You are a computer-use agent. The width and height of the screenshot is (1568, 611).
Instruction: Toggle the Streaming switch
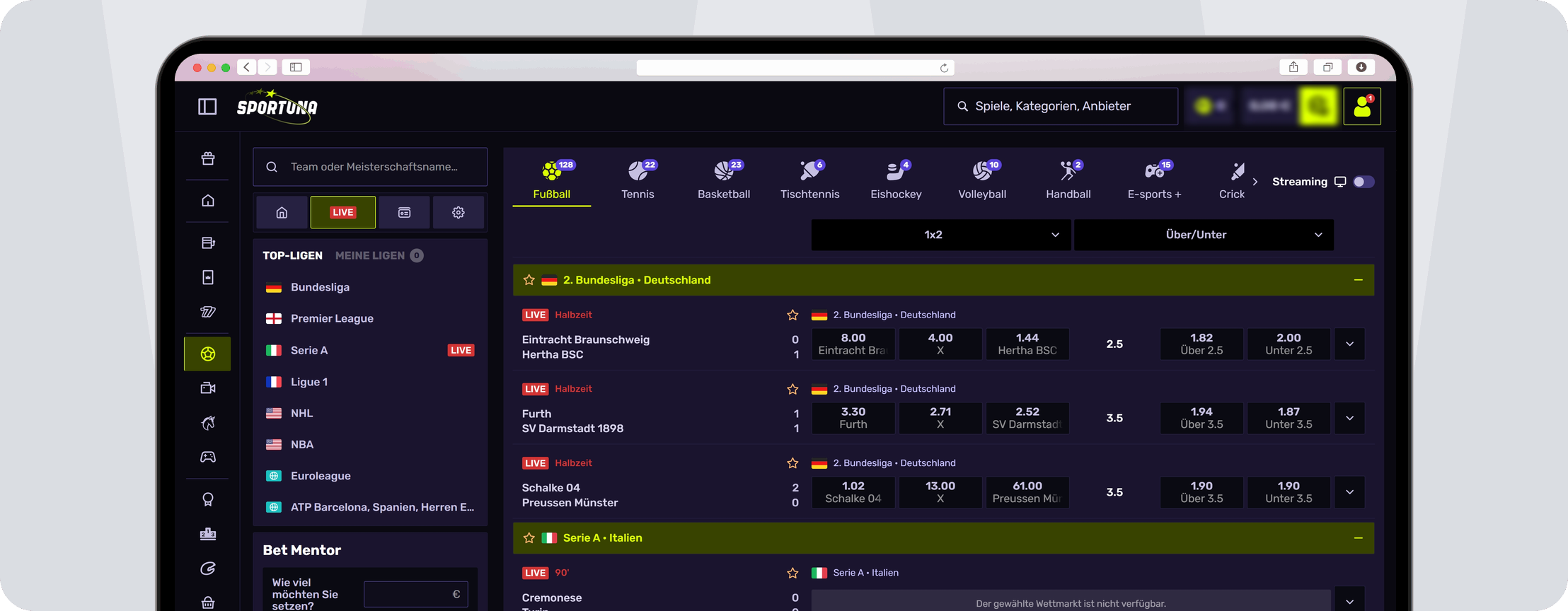tap(1364, 182)
